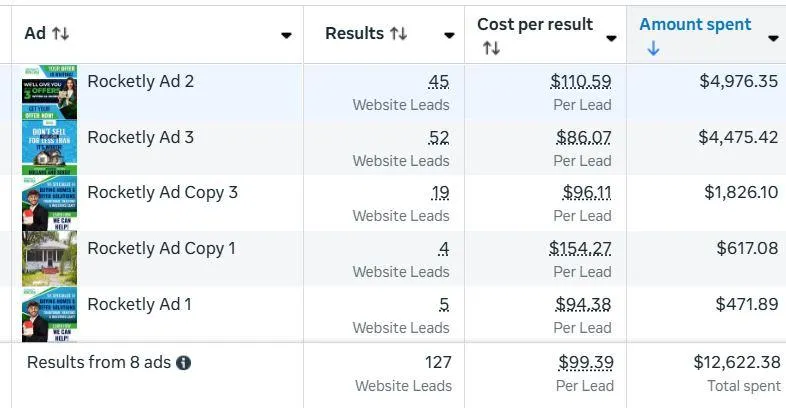Open the Results column dropdown menu
786x408 pixels.
coord(450,35)
